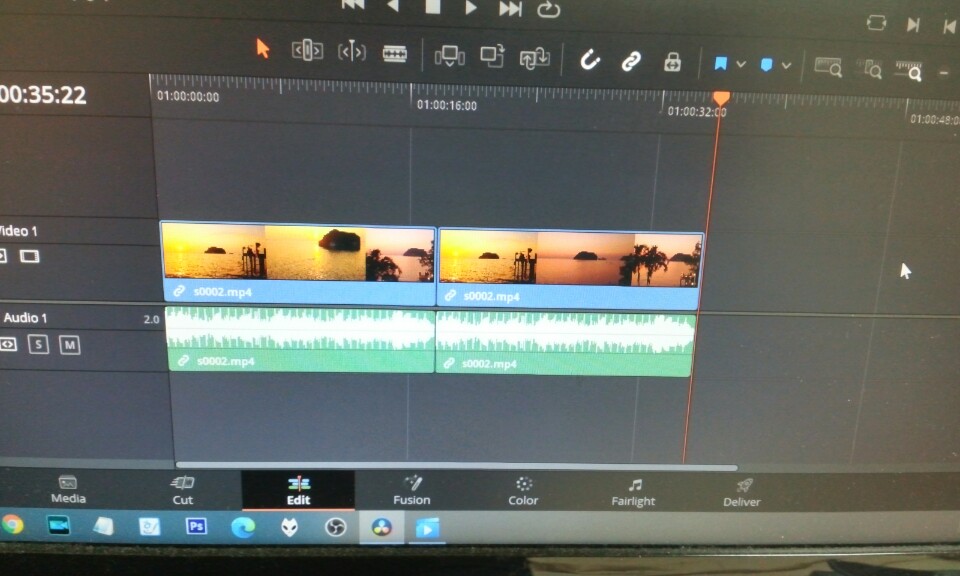Select first s0002.mp4 audio clip
The image size is (960, 576).
click(300, 340)
